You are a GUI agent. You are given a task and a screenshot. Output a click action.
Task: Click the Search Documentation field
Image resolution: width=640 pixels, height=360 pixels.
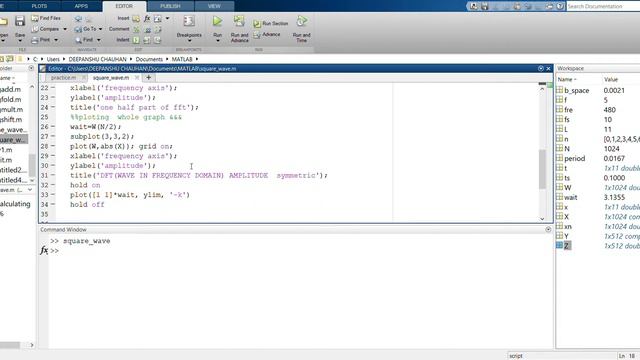603,6
